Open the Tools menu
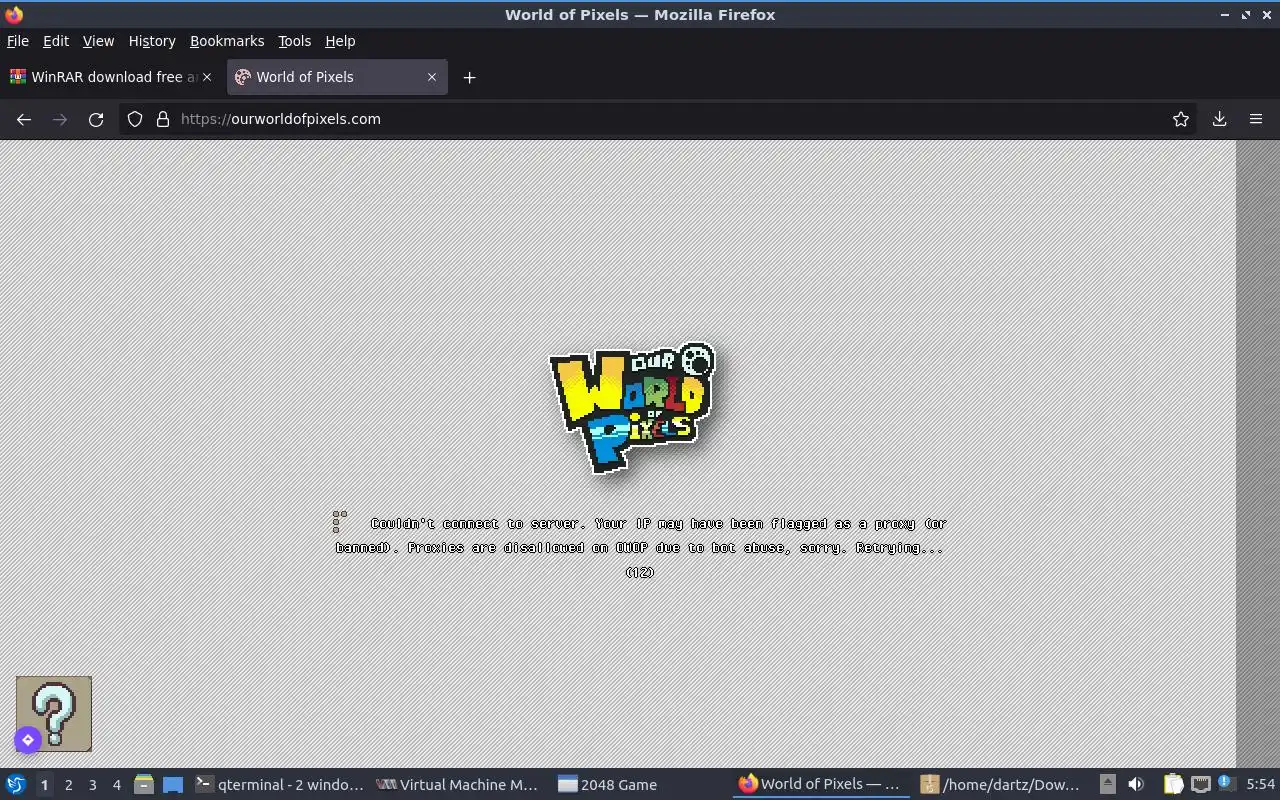The height and width of the screenshot is (800, 1280). point(294,41)
